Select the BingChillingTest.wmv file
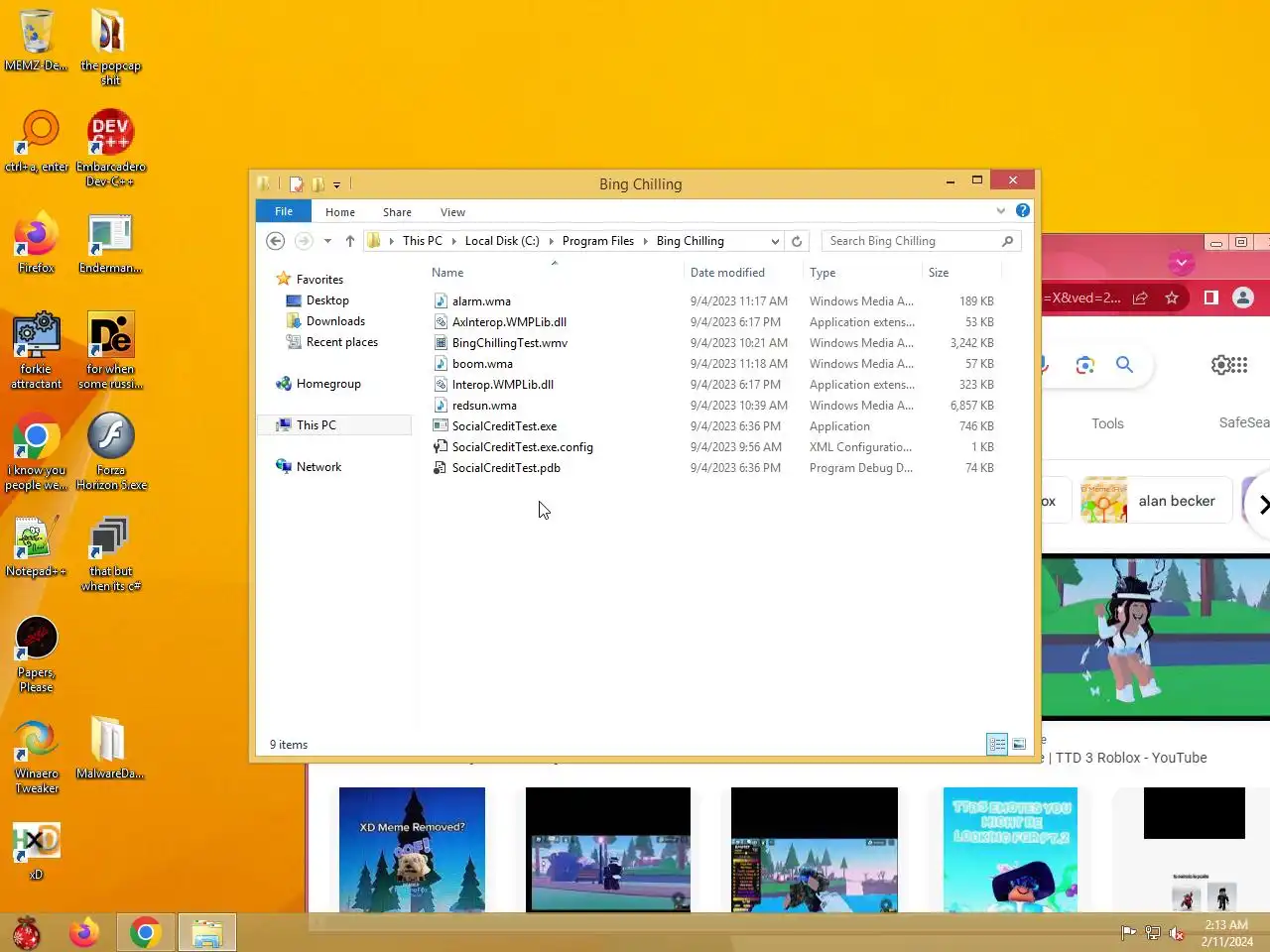This screenshot has width=1270, height=952. pyautogui.click(x=510, y=343)
